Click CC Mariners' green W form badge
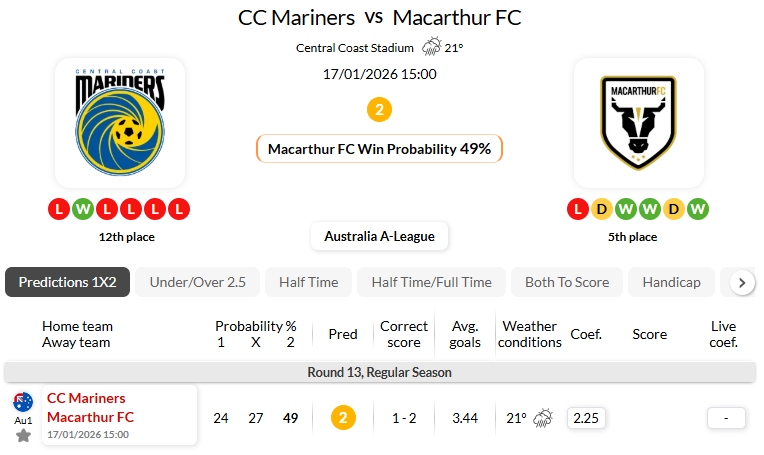Screen dimensions: 764x455 click(x=82, y=210)
